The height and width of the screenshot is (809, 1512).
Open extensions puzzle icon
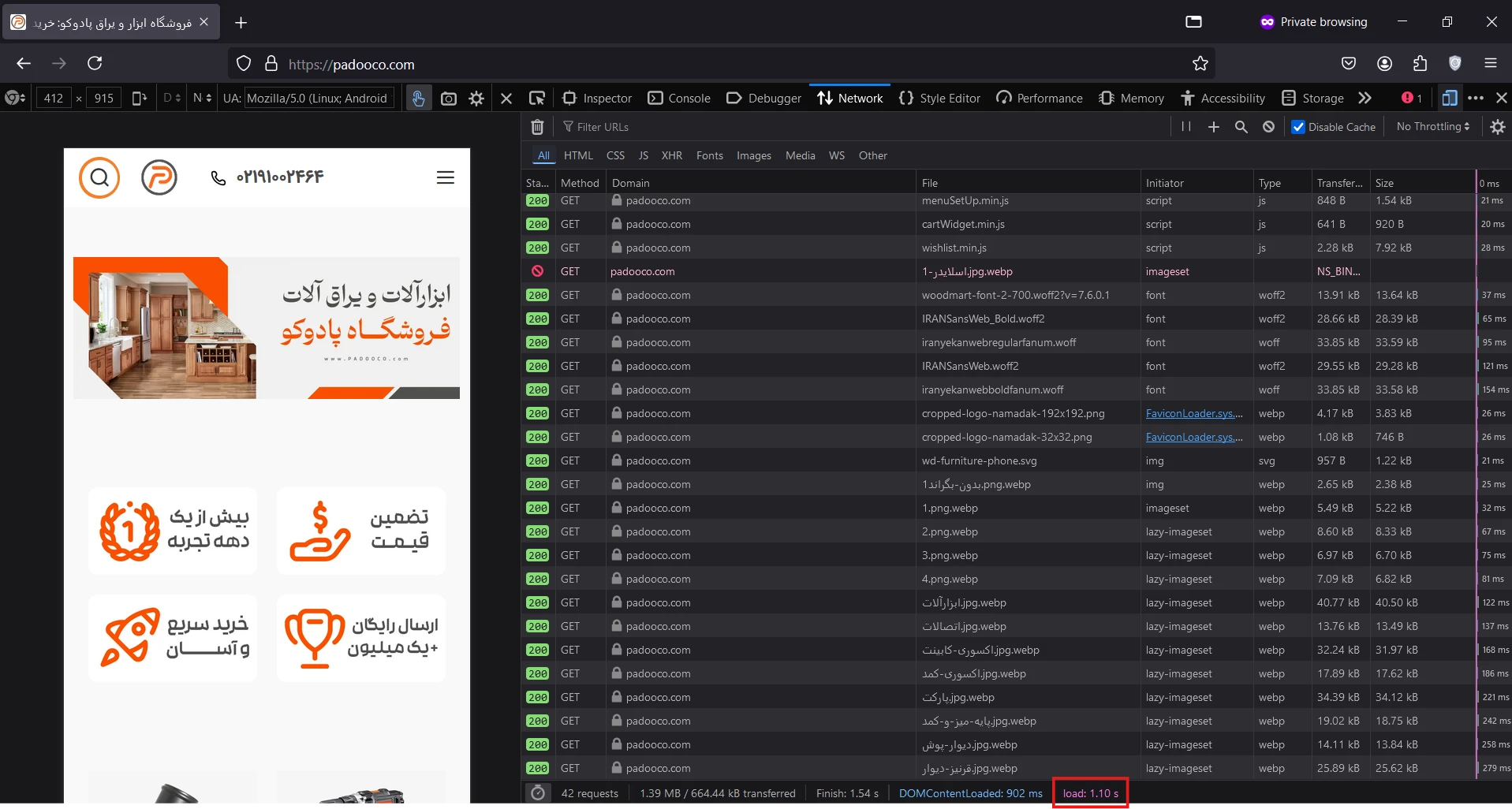pos(1420,63)
